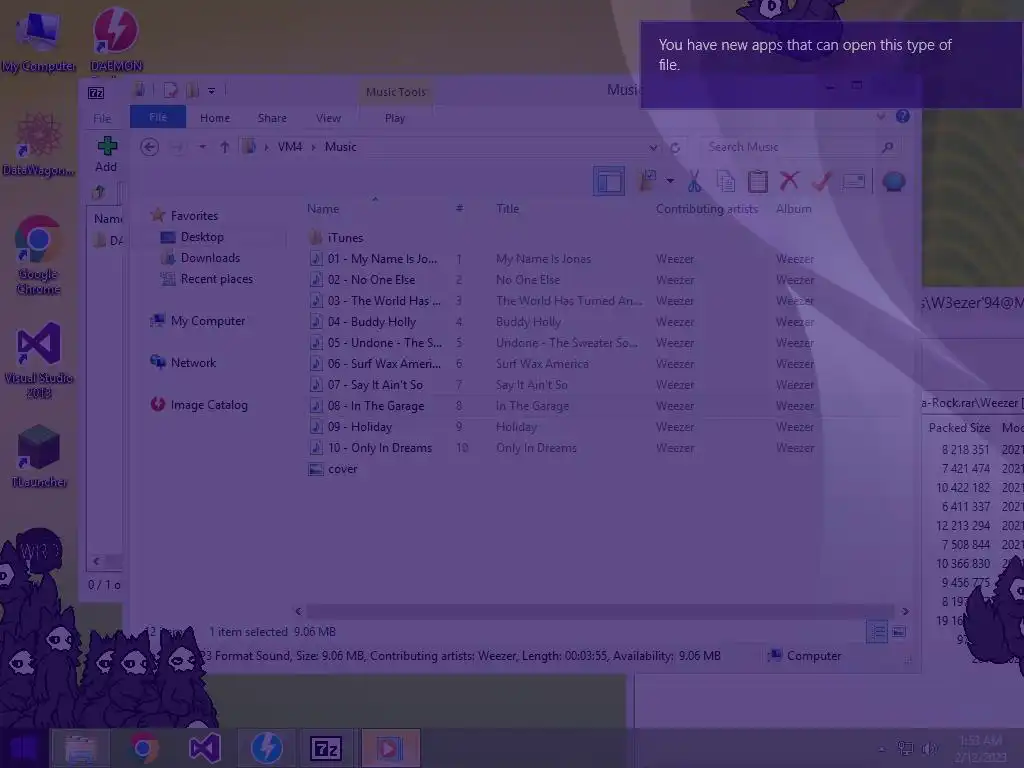This screenshot has height=768, width=1024.
Task: Sort by Contributing artists column header
Action: [x=707, y=209]
